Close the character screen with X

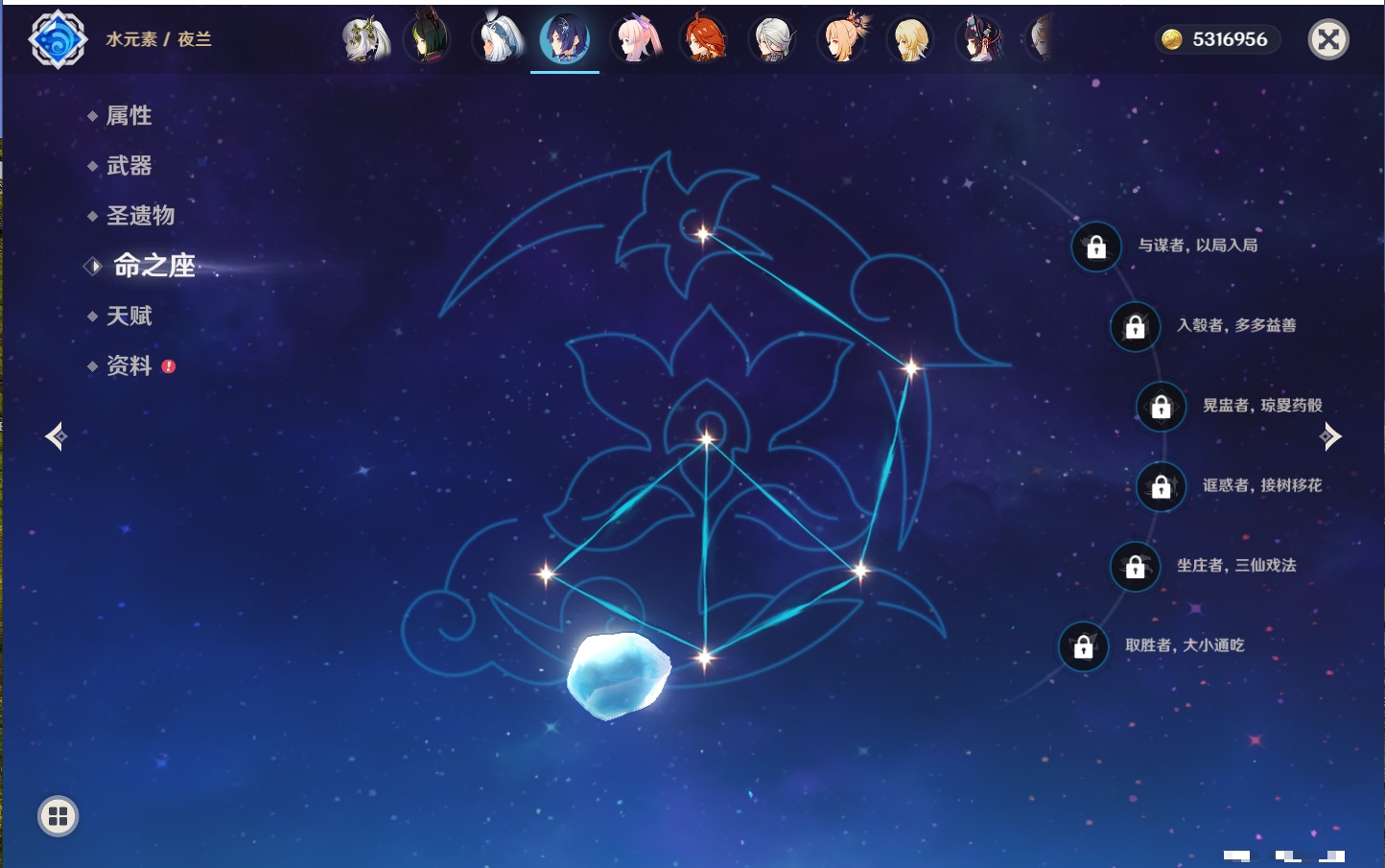click(x=1328, y=39)
